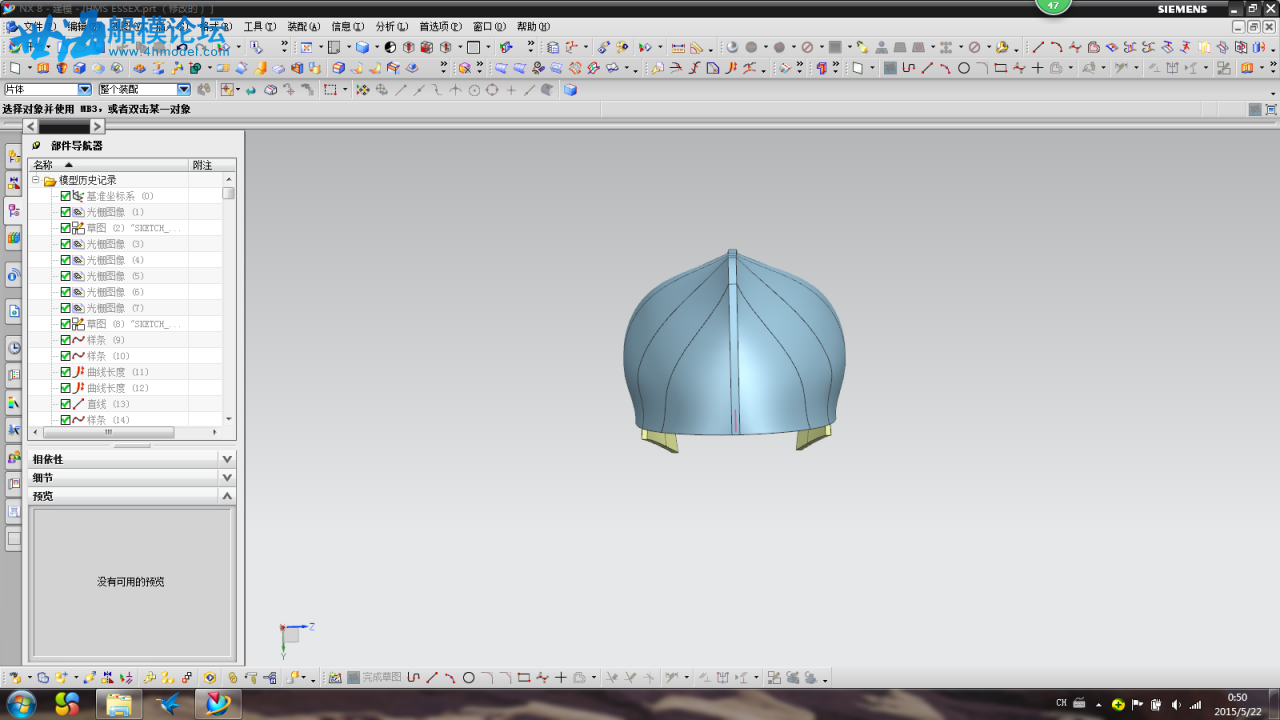Uncheck the 光栅图像 (5) checkbox
1280x720 pixels.
[x=66, y=276]
